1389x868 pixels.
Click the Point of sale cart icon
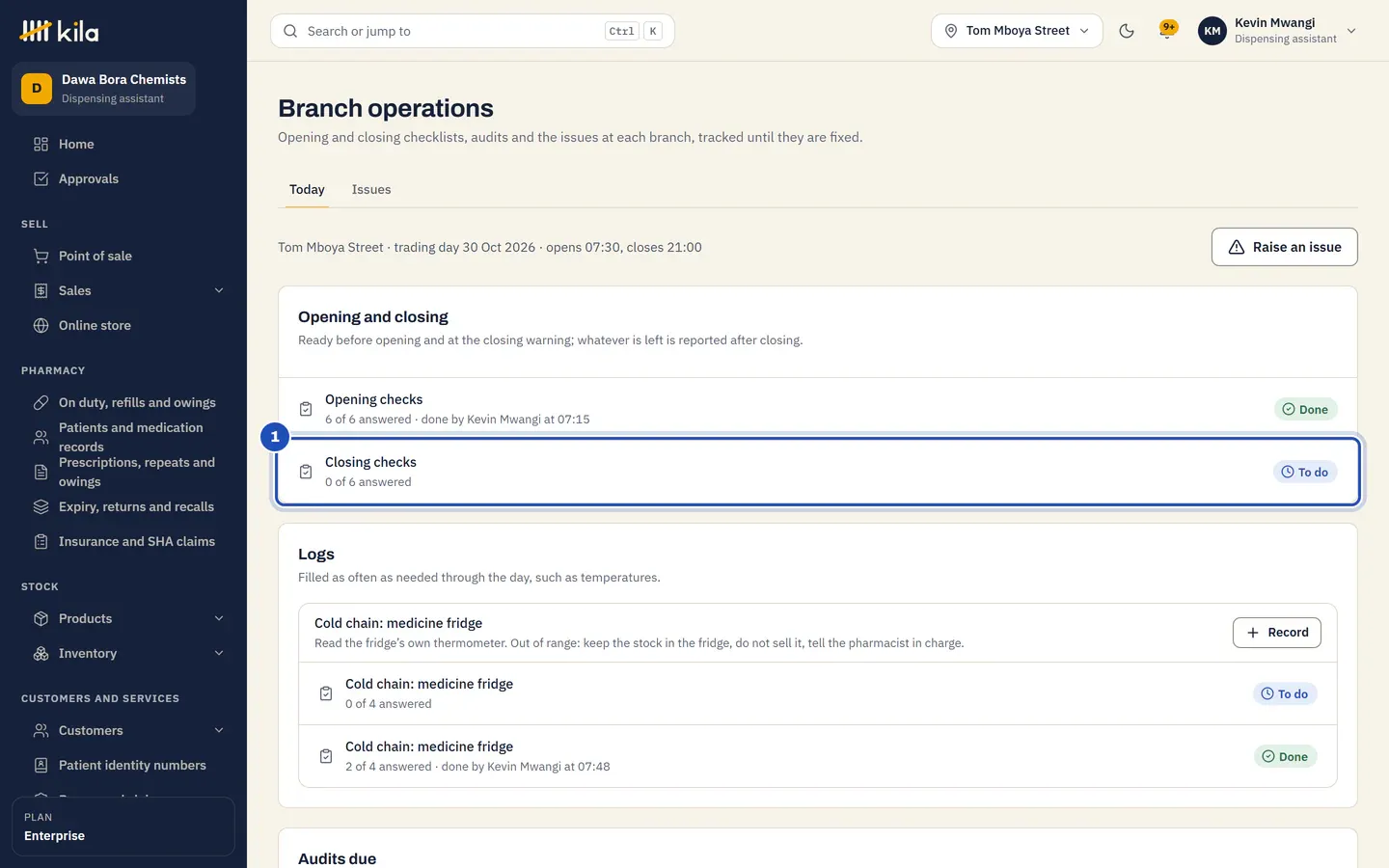click(41, 256)
